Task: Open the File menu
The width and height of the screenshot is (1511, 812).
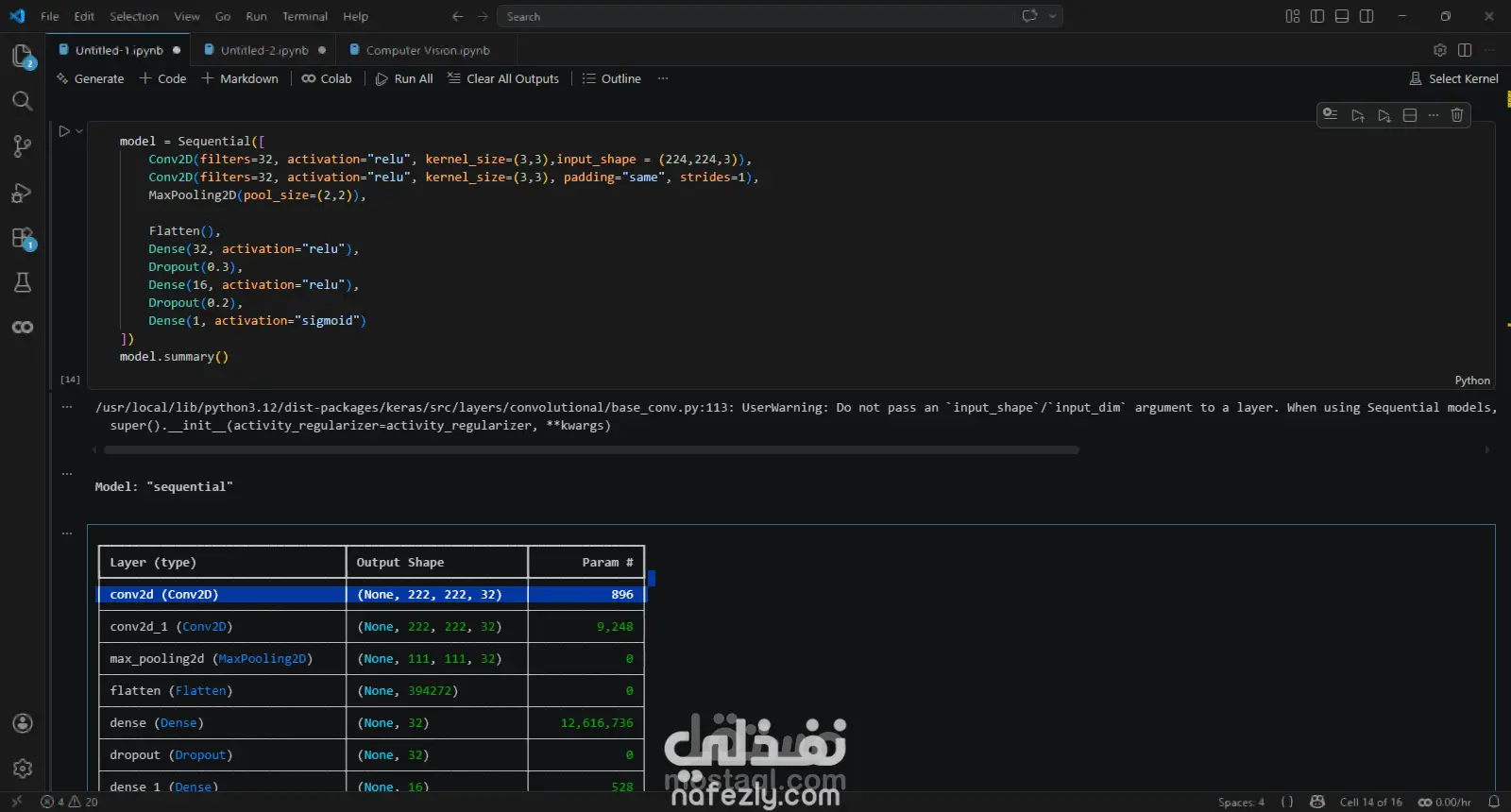Action: (50, 16)
